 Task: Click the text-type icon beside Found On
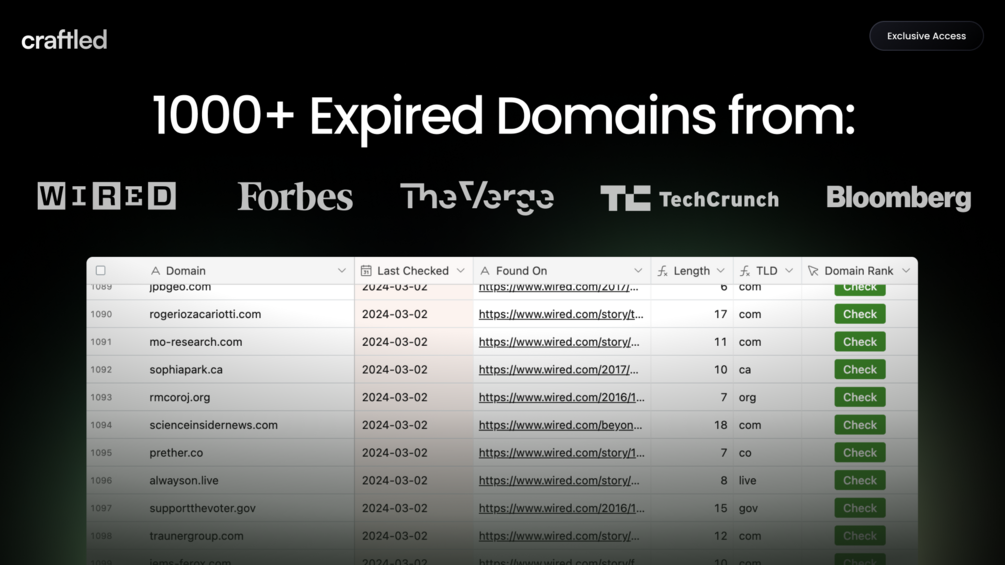[x=485, y=271]
